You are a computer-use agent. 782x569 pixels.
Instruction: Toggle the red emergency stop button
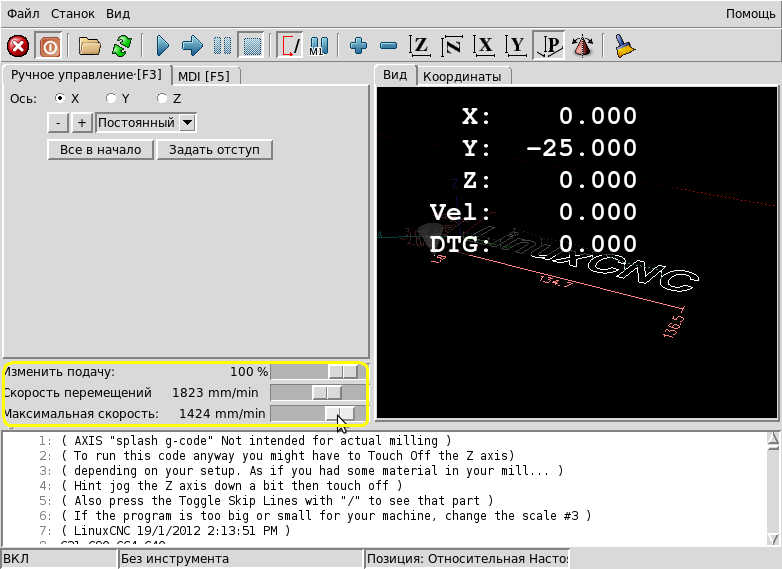[x=18, y=47]
